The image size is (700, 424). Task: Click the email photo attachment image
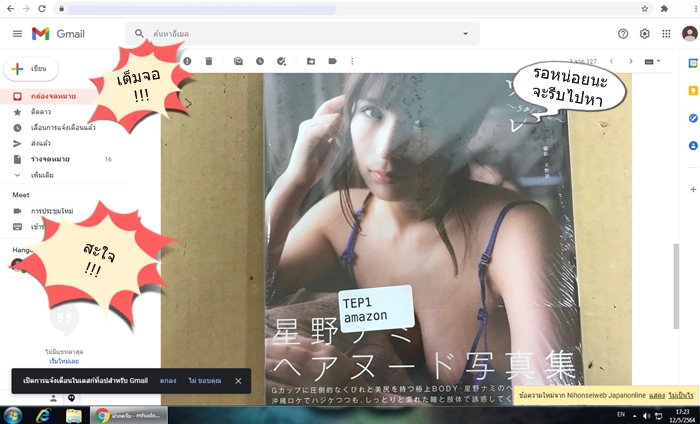tap(396, 240)
